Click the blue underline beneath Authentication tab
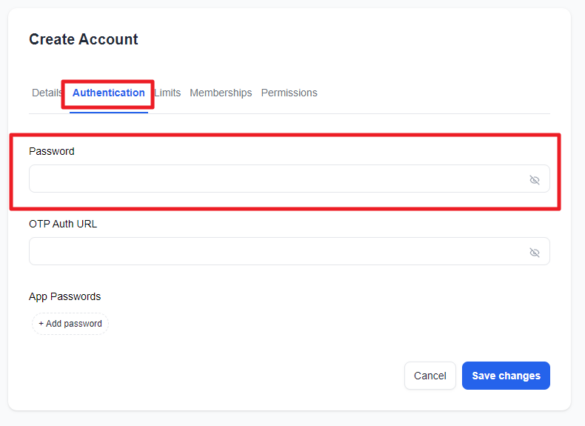This screenshot has height=426, width=585. tap(109, 112)
